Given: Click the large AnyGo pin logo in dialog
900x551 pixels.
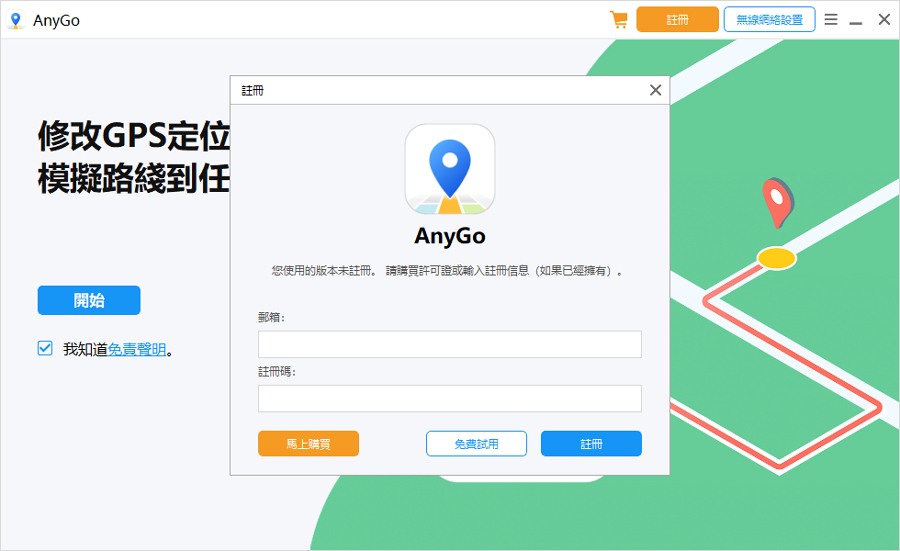Looking at the screenshot, I should pyautogui.click(x=450, y=169).
